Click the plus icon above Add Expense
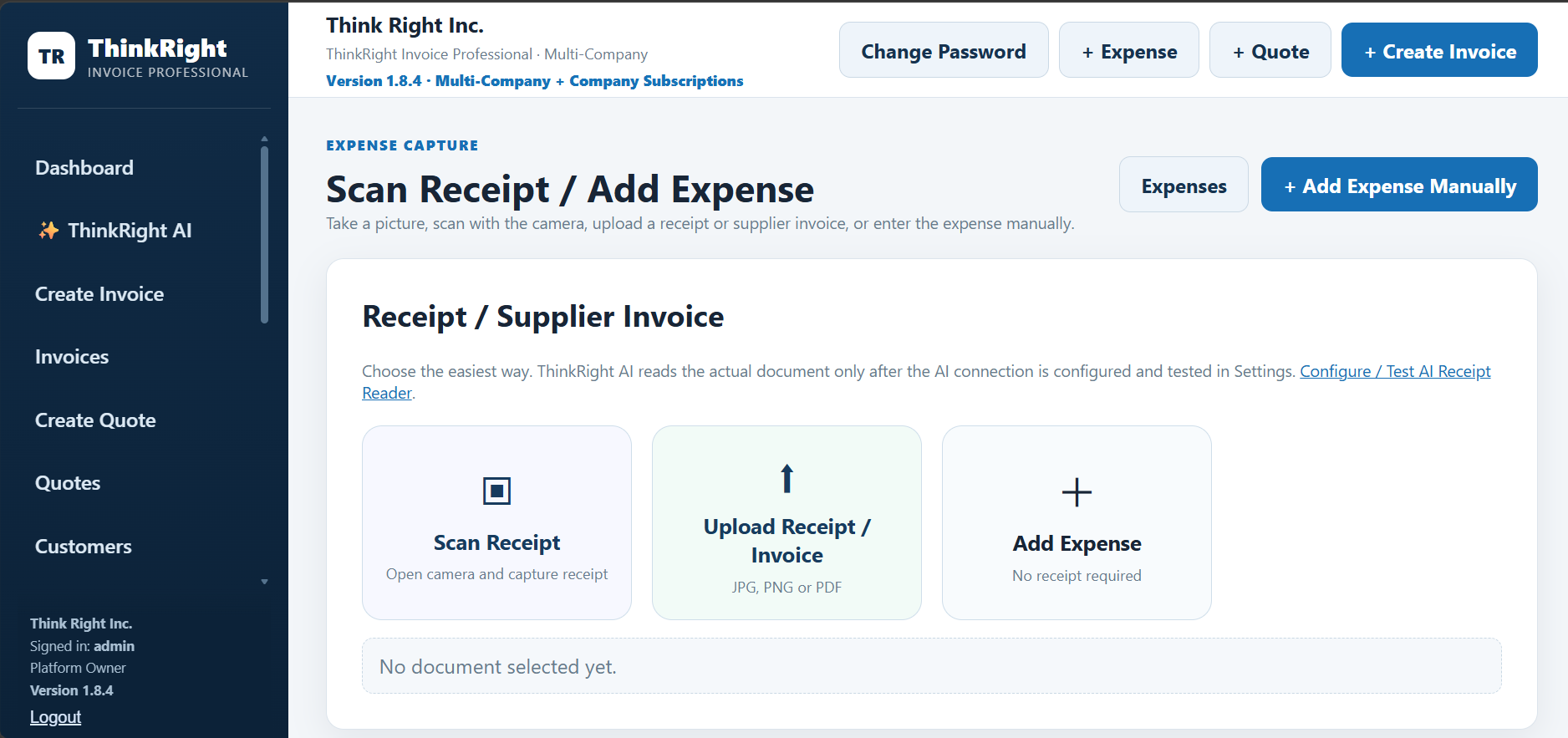 [x=1077, y=492]
